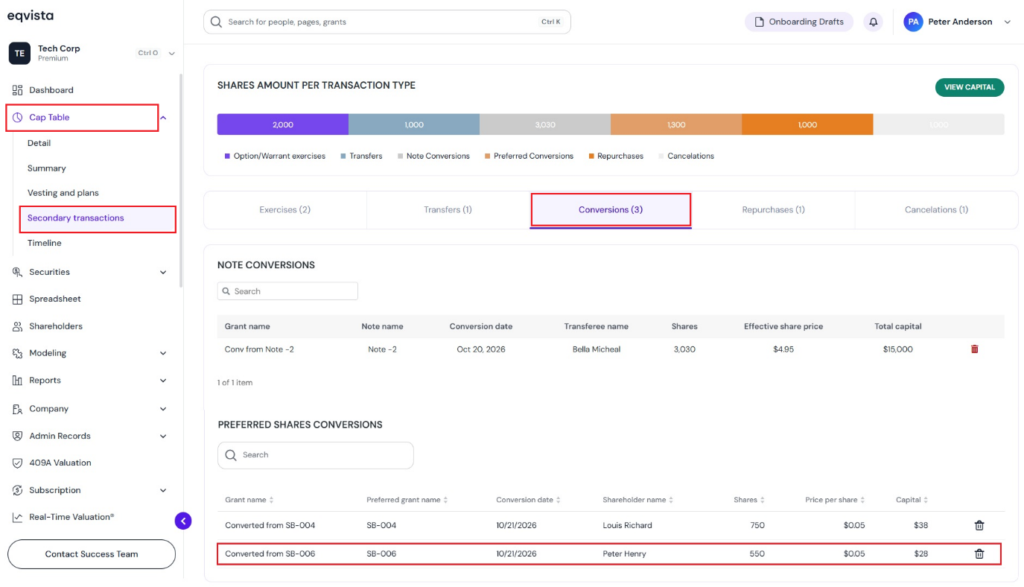Expand the Securities menu chevron
Viewport: 1024px width, 587px height.
[x=163, y=272]
